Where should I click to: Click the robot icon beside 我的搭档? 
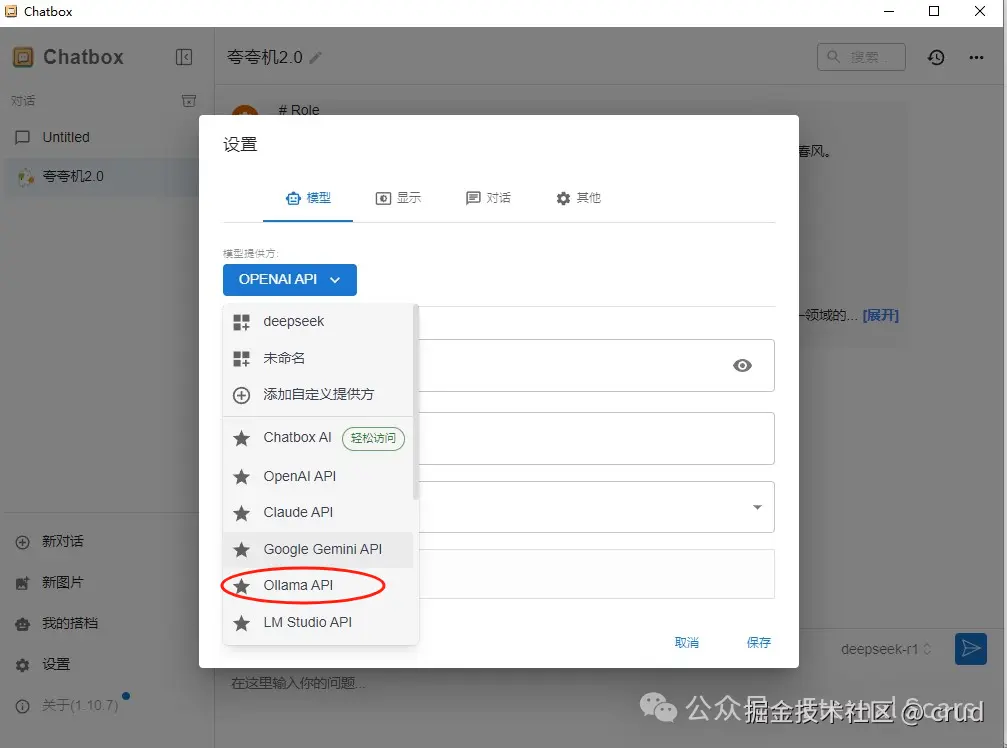click(x=22, y=624)
